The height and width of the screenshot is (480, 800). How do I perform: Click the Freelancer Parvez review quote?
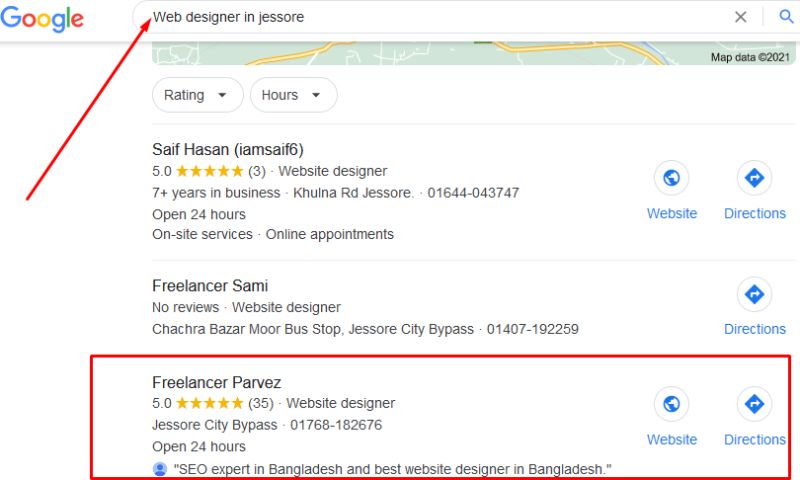pyautogui.click(x=392, y=469)
